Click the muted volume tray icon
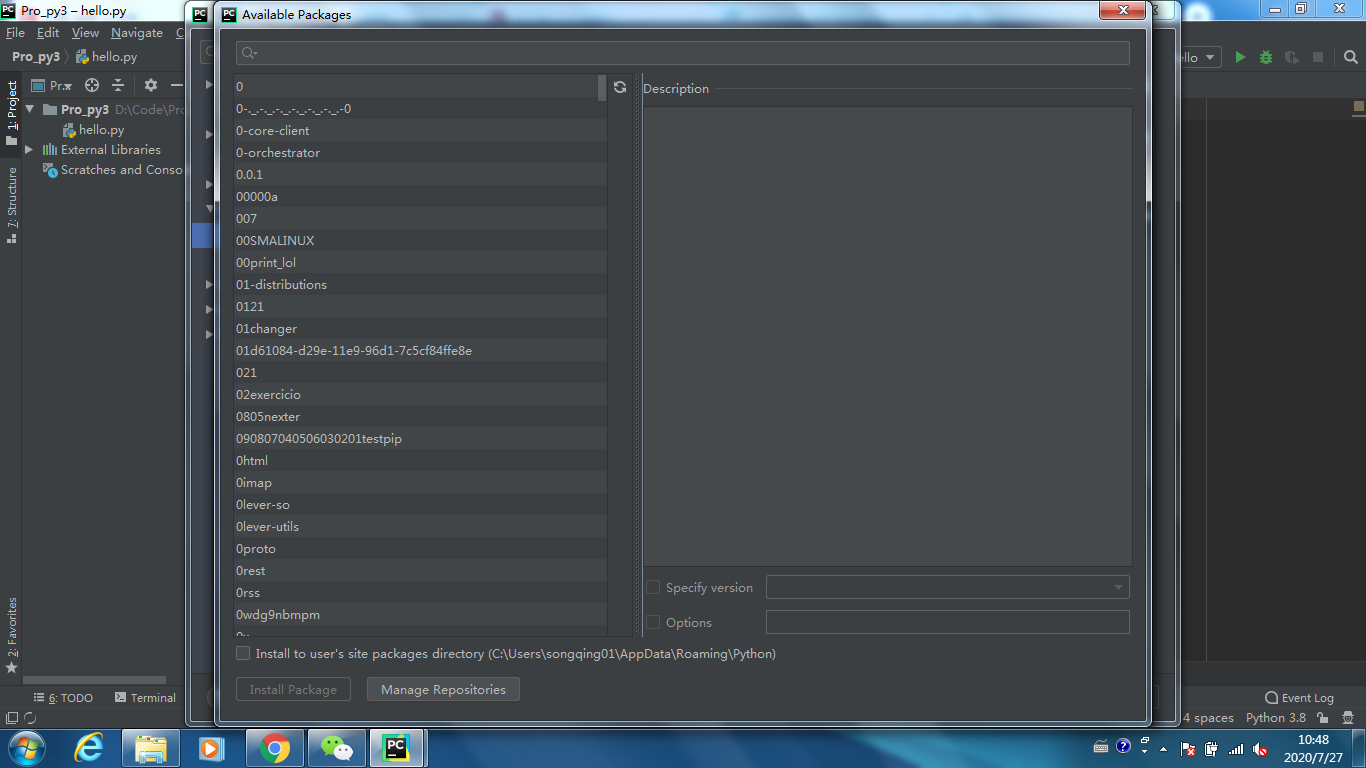1366x768 pixels. (x=1261, y=748)
